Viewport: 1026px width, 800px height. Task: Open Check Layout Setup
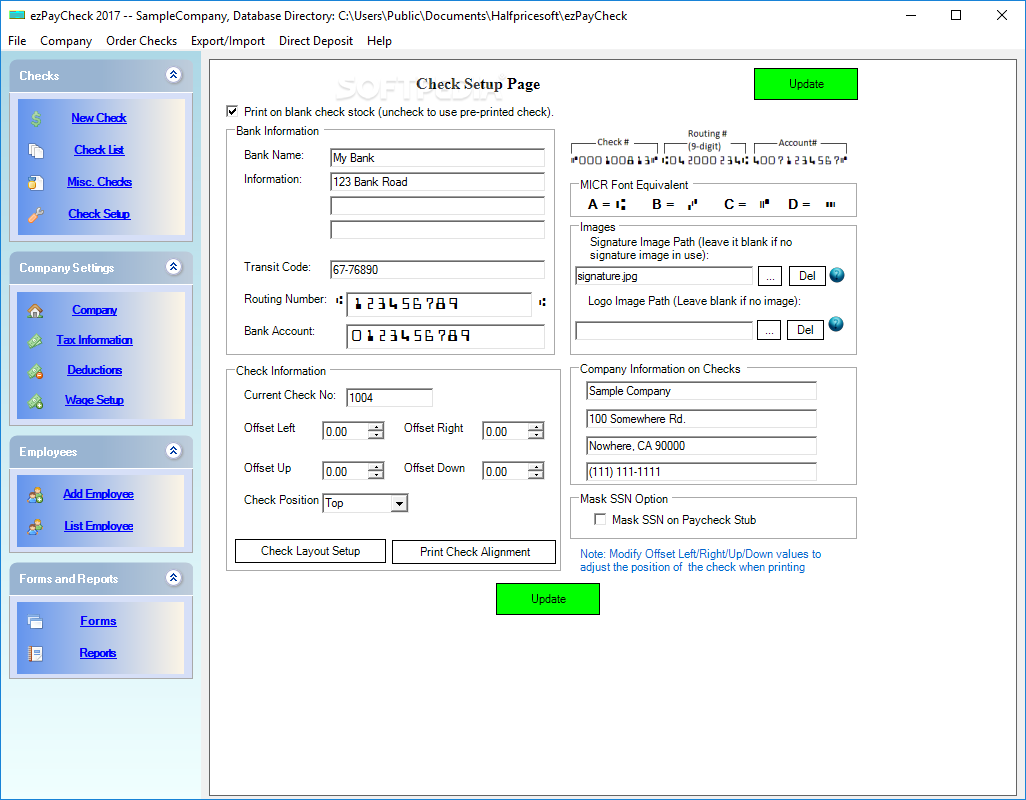coord(310,551)
